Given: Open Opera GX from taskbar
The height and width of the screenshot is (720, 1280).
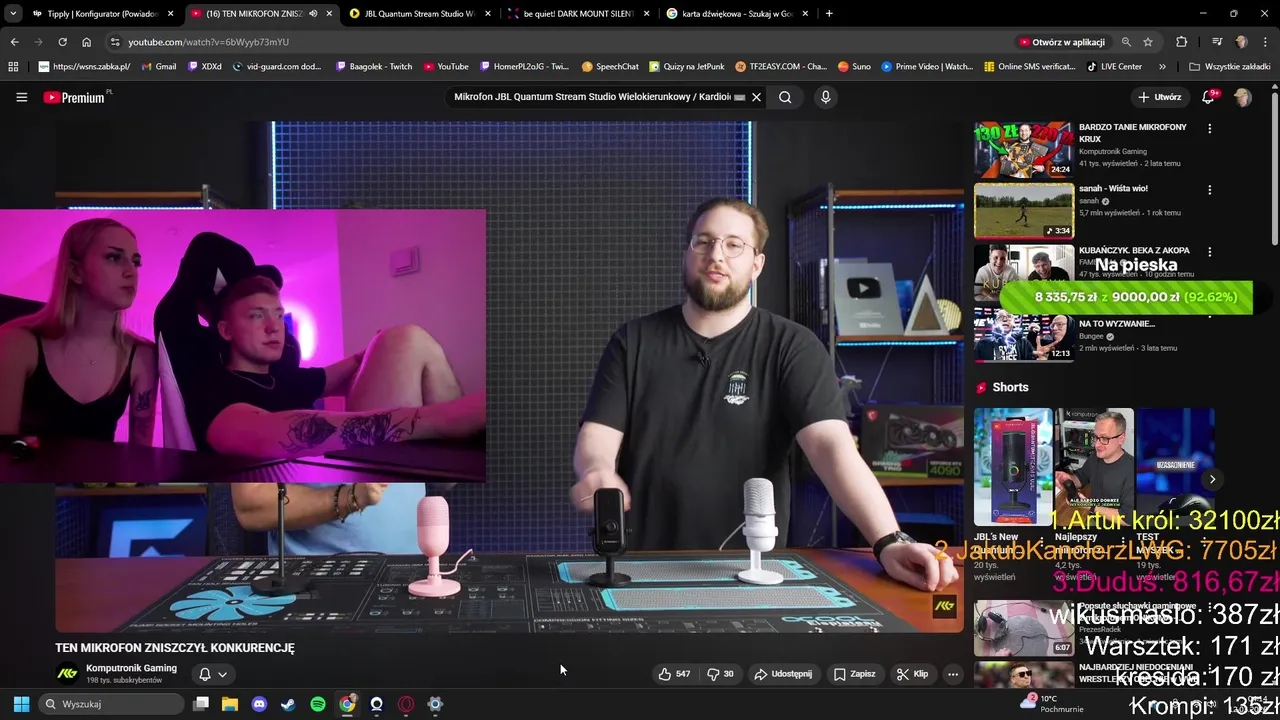Looking at the screenshot, I should point(406,704).
